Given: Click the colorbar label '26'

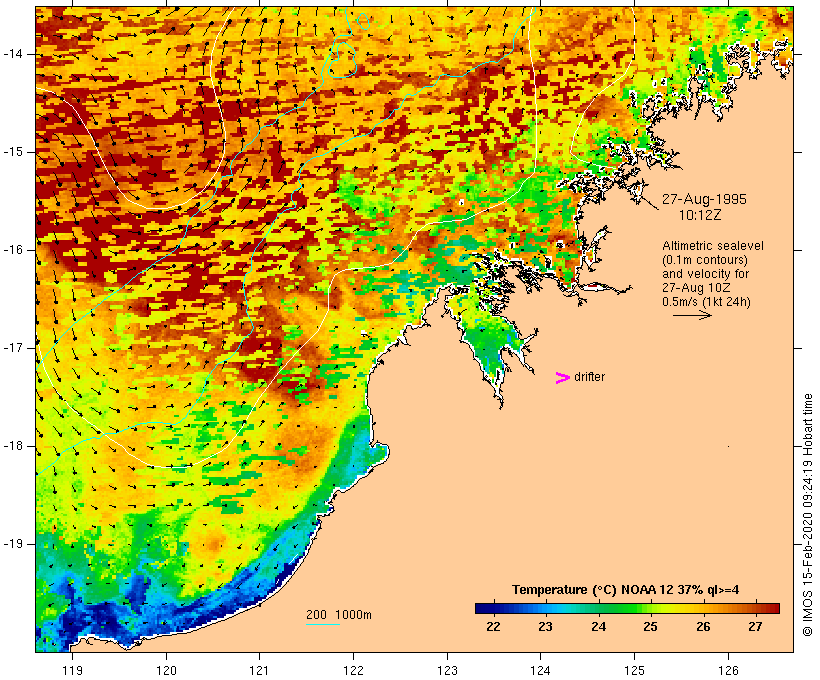Looking at the screenshot, I should coord(703,627).
